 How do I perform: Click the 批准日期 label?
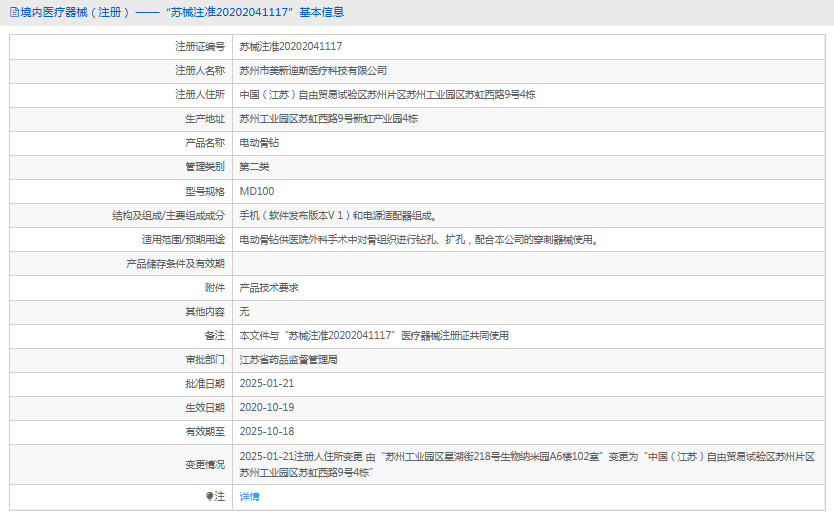tap(205, 383)
